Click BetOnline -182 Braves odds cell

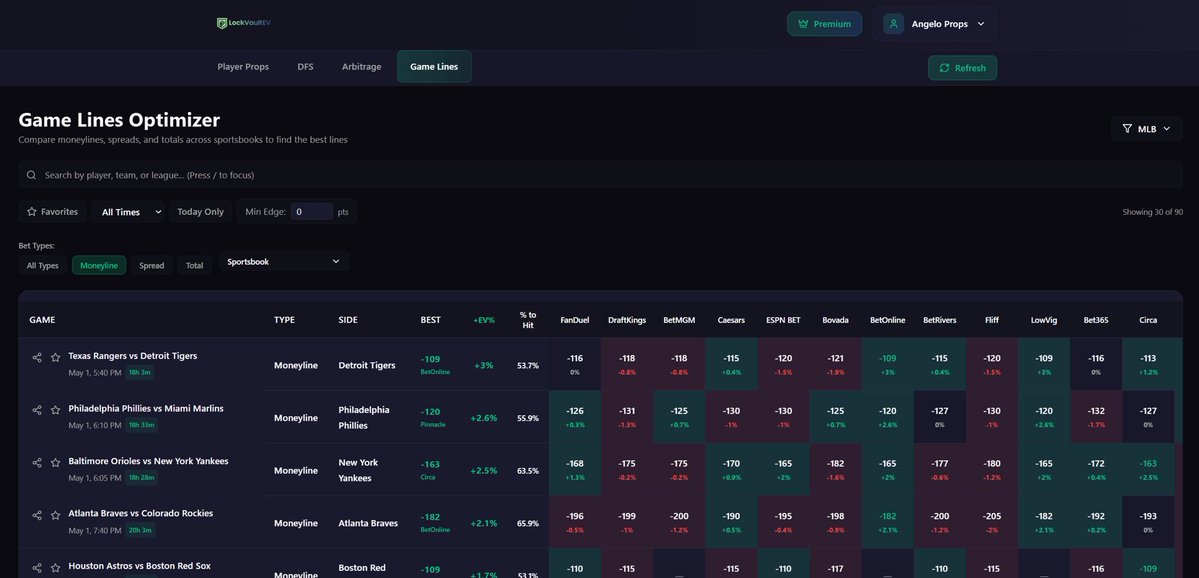pos(888,522)
